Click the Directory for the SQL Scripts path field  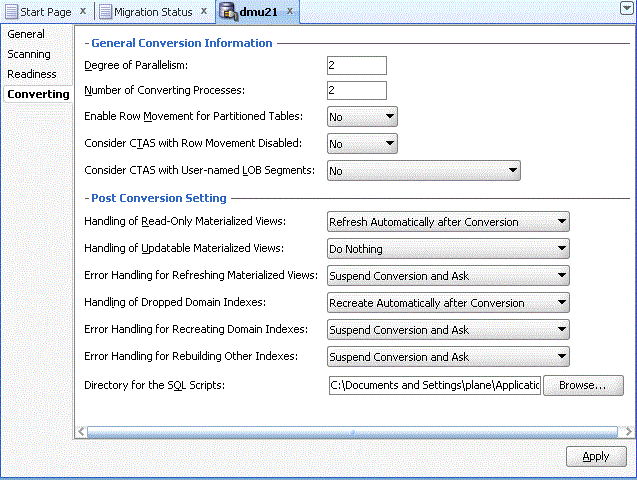tap(435, 385)
